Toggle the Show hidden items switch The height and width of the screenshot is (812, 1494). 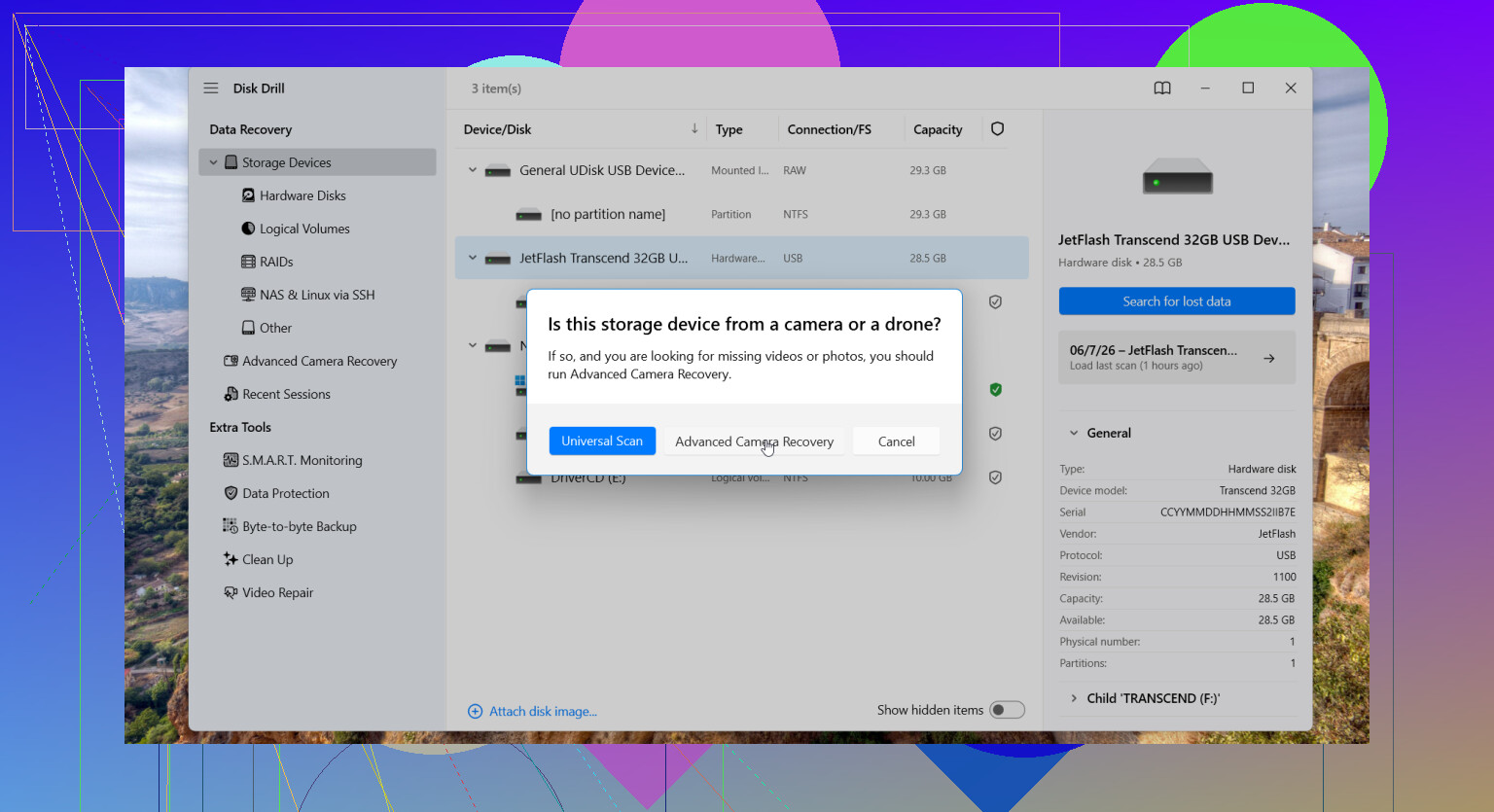coord(1007,710)
